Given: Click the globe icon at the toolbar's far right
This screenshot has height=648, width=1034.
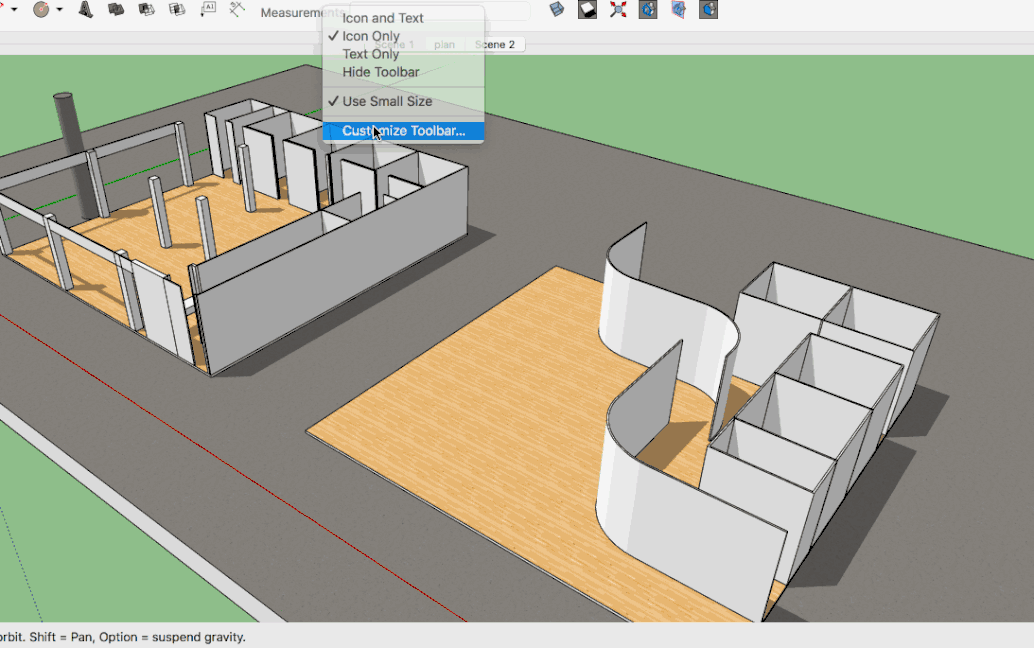Looking at the screenshot, I should (707, 11).
